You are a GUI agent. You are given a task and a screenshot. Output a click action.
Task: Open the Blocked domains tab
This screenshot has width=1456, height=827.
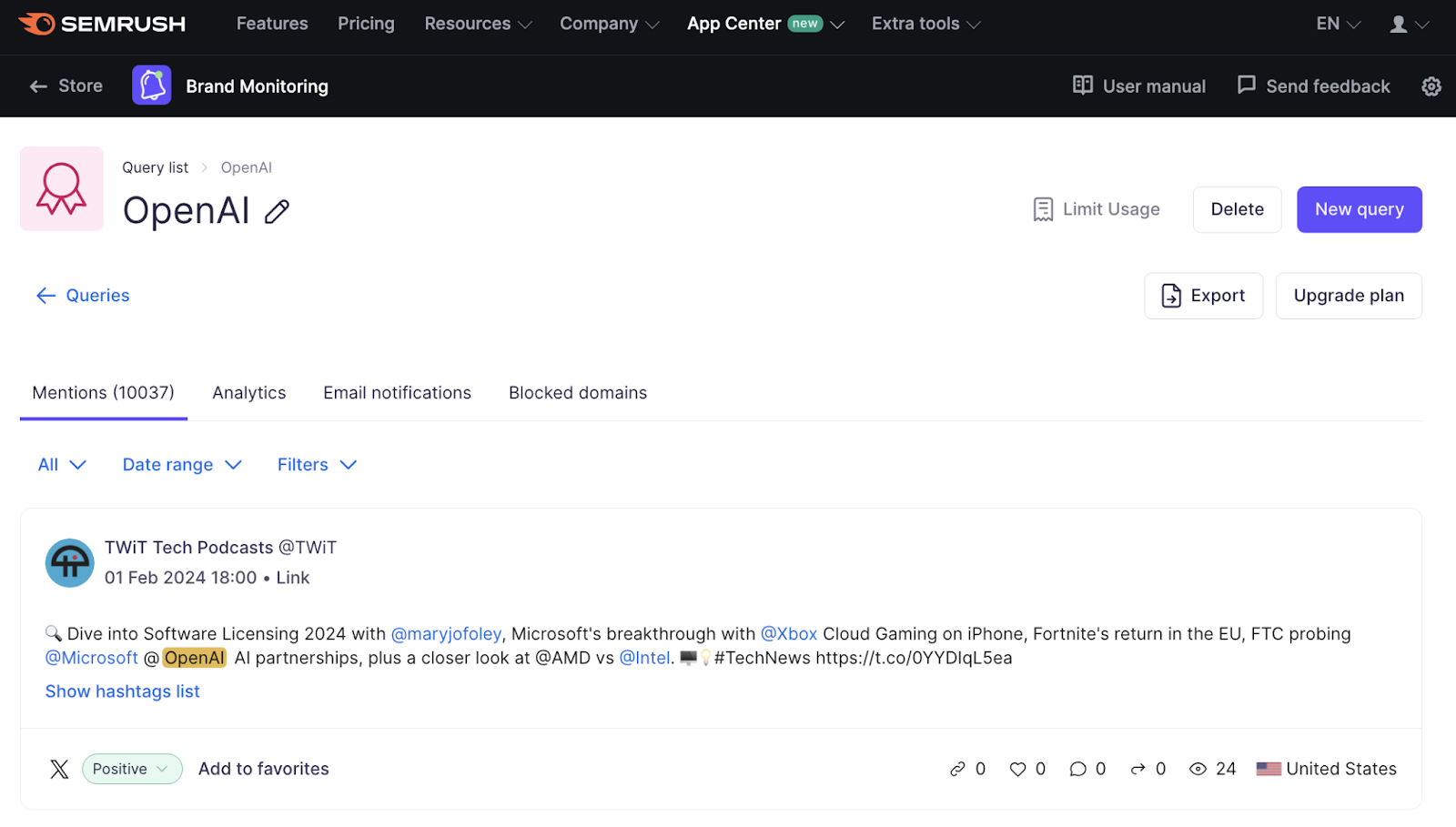click(x=577, y=392)
